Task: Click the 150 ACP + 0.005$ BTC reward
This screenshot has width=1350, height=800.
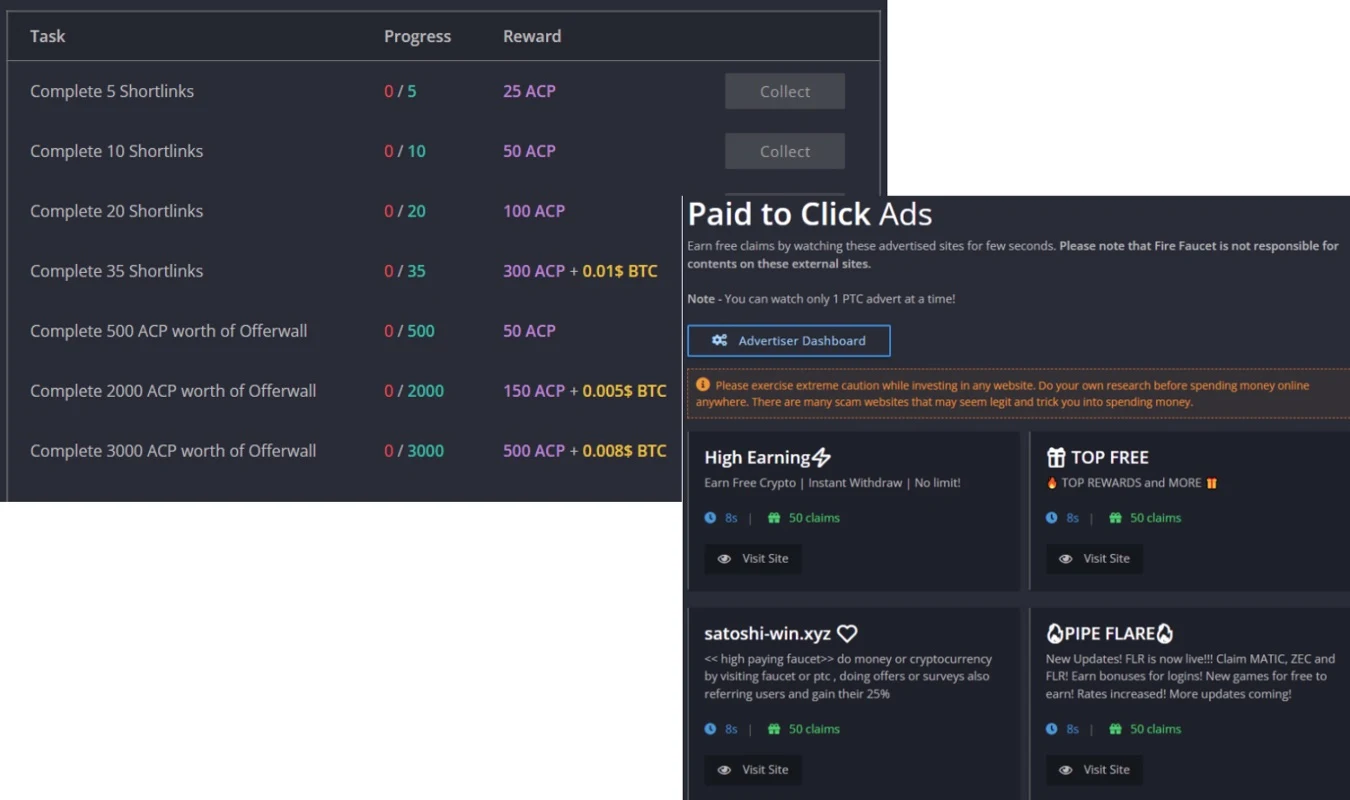Action: point(584,391)
